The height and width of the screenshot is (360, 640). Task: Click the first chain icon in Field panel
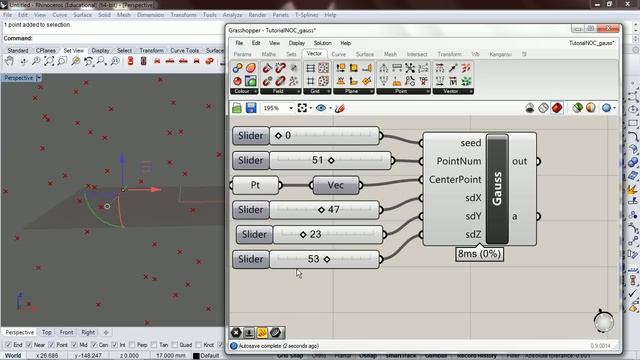(267, 68)
